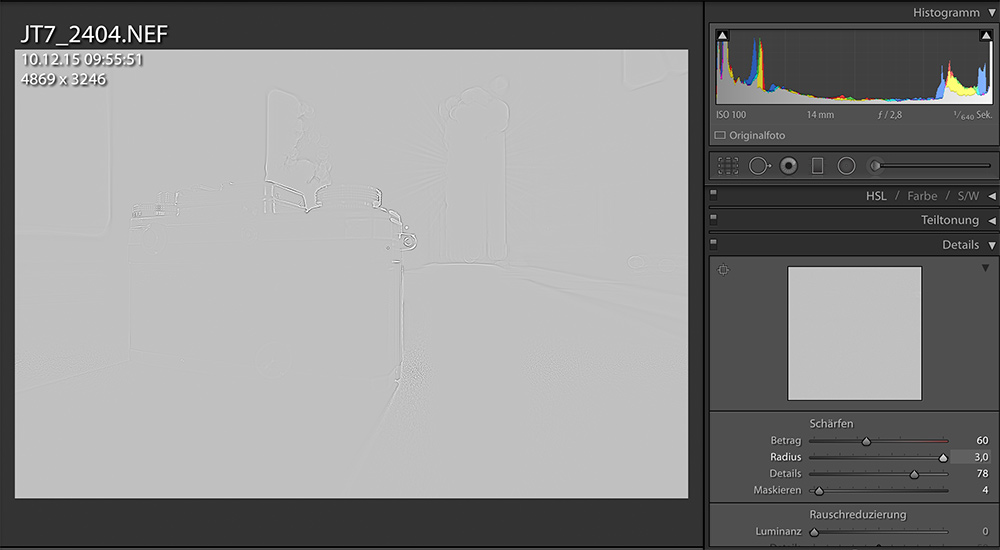Pick the Radial Filter tool
The height and width of the screenshot is (550, 1000).
846,166
